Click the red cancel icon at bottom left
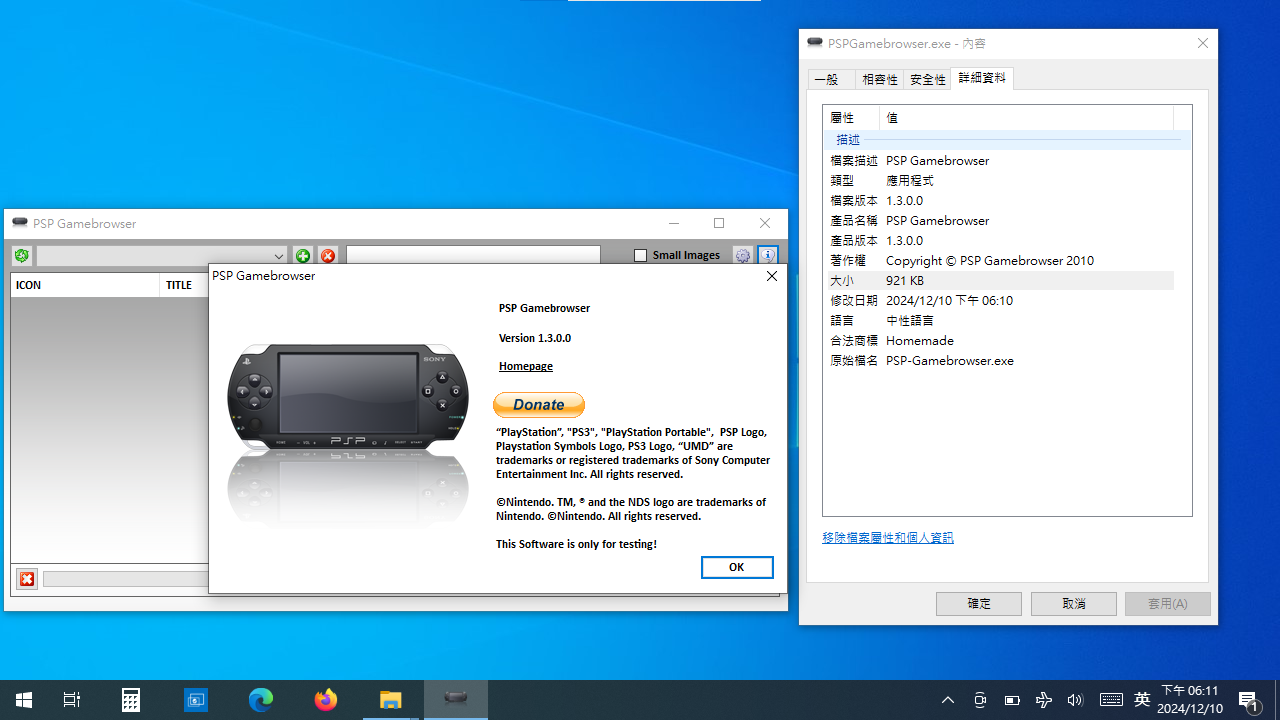This screenshot has height=720, width=1280. (27, 579)
